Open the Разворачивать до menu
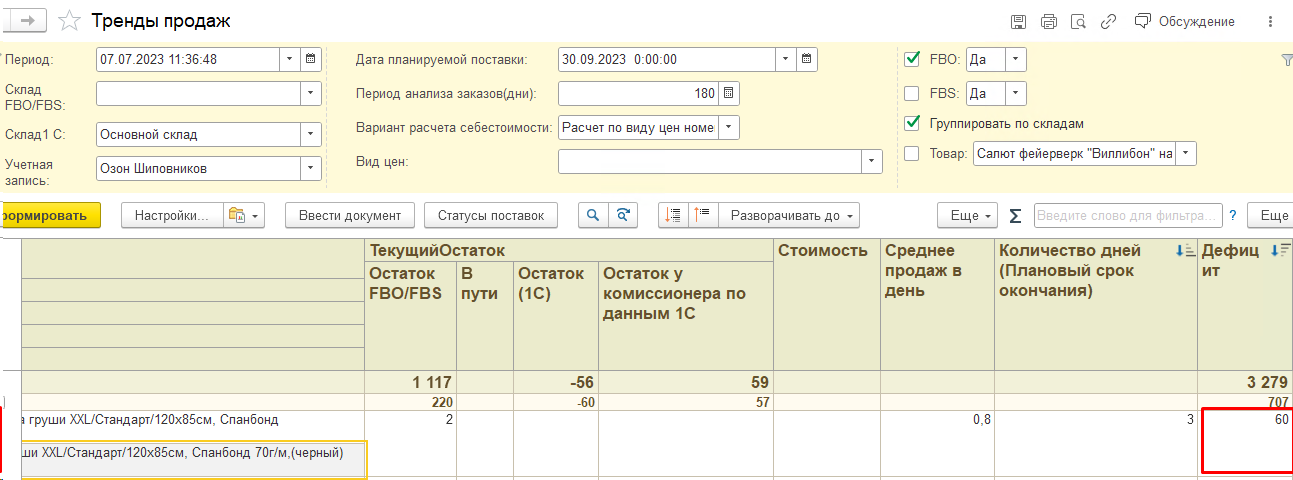 [790, 215]
